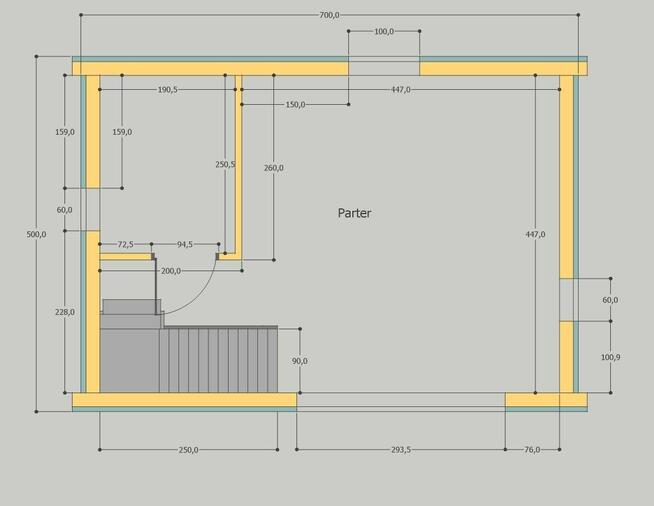654x506 pixels.
Task: Click the 94,5 door width dimension
Action: click(x=185, y=244)
